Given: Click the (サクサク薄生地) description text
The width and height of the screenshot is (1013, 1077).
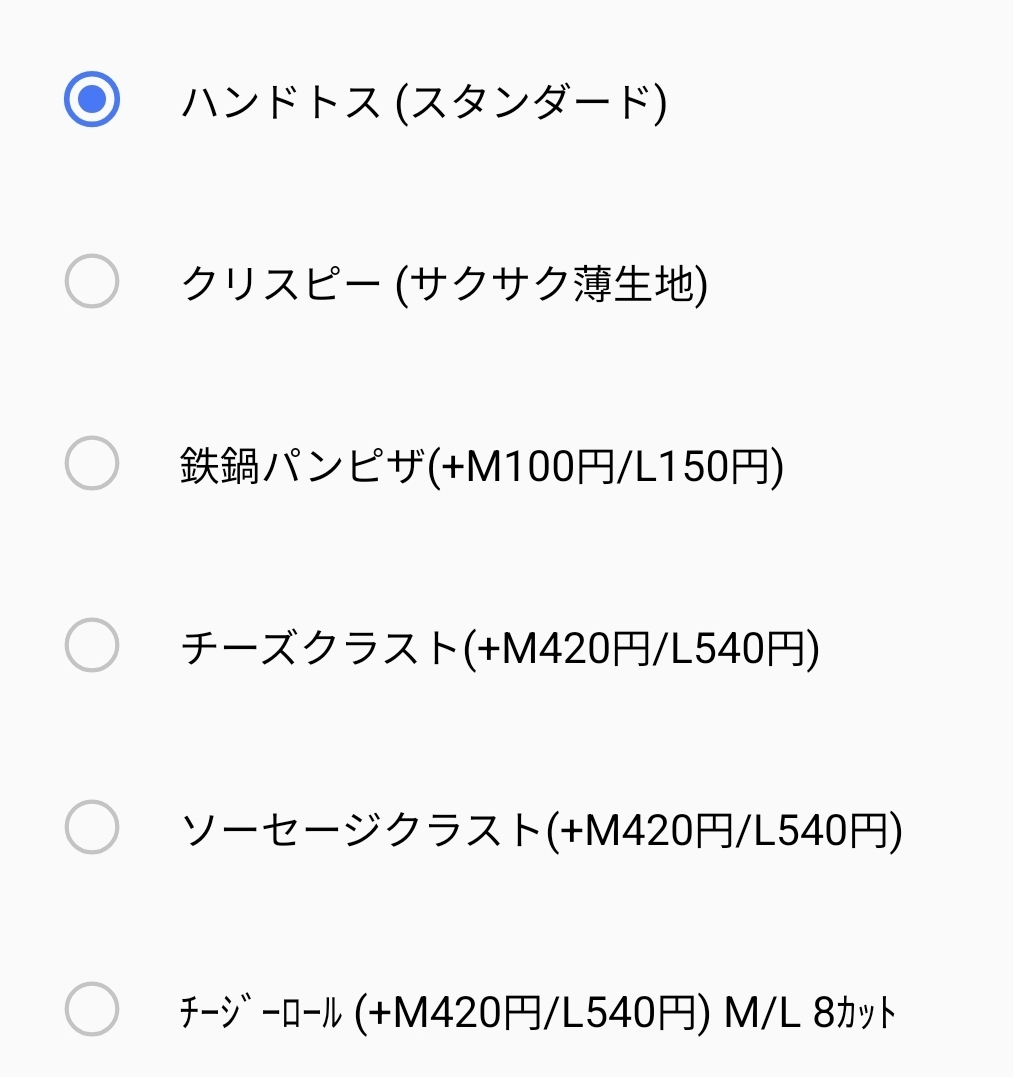Looking at the screenshot, I should (552, 284).
